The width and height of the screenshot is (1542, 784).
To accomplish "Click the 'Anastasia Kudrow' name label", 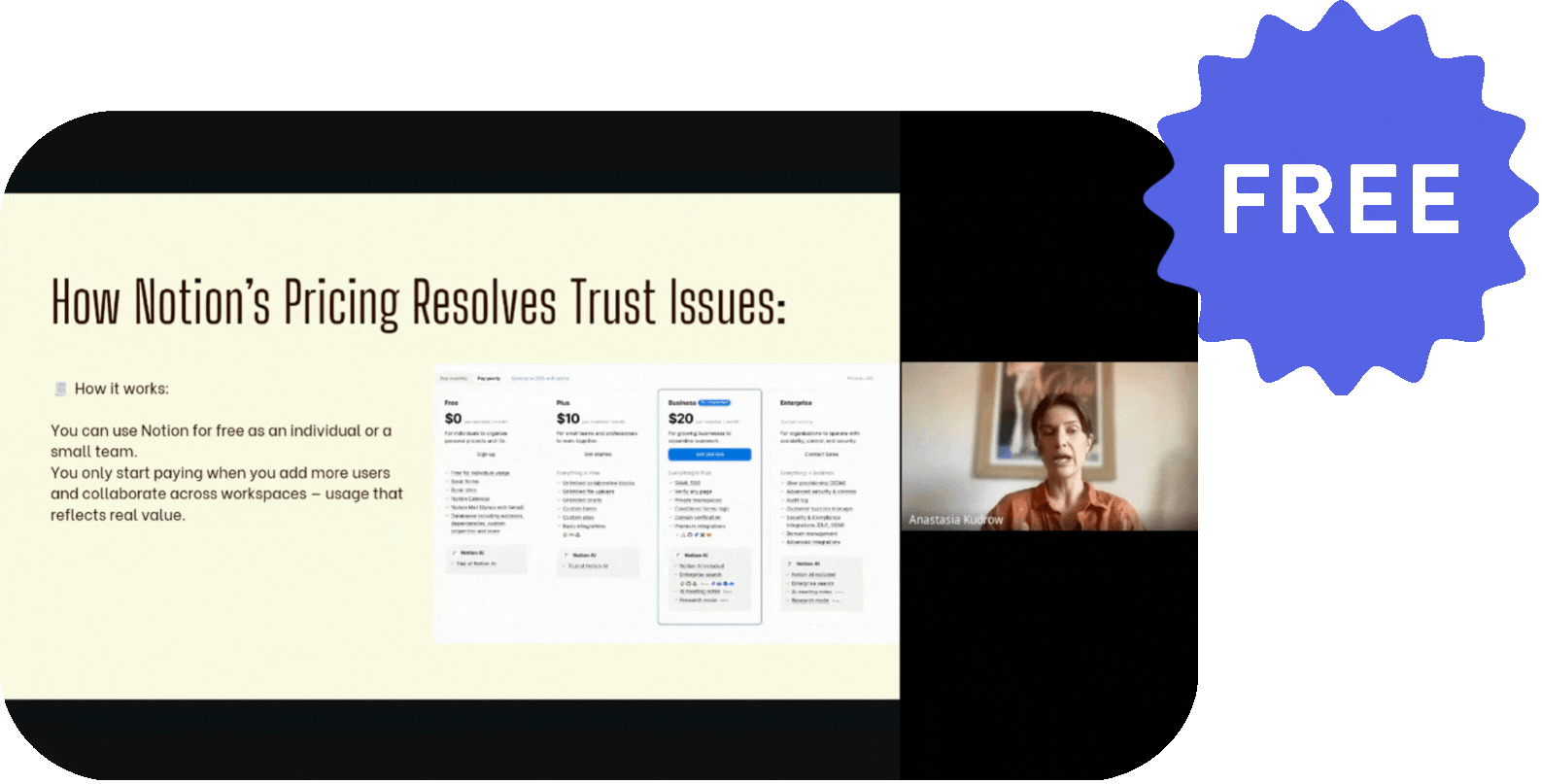I will (955, 520).
